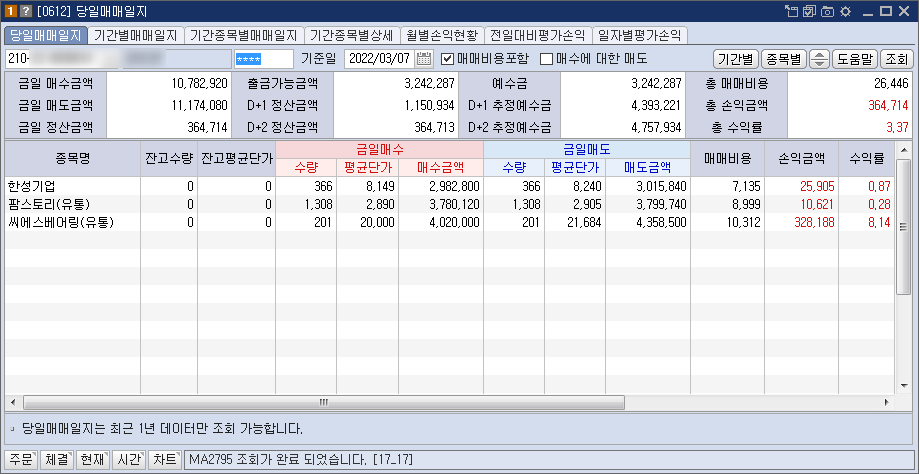Click the table's scroll-down arrow
The width and height of the screenshot is (919, 474).
pyautogui.click(x=904, y=387)
